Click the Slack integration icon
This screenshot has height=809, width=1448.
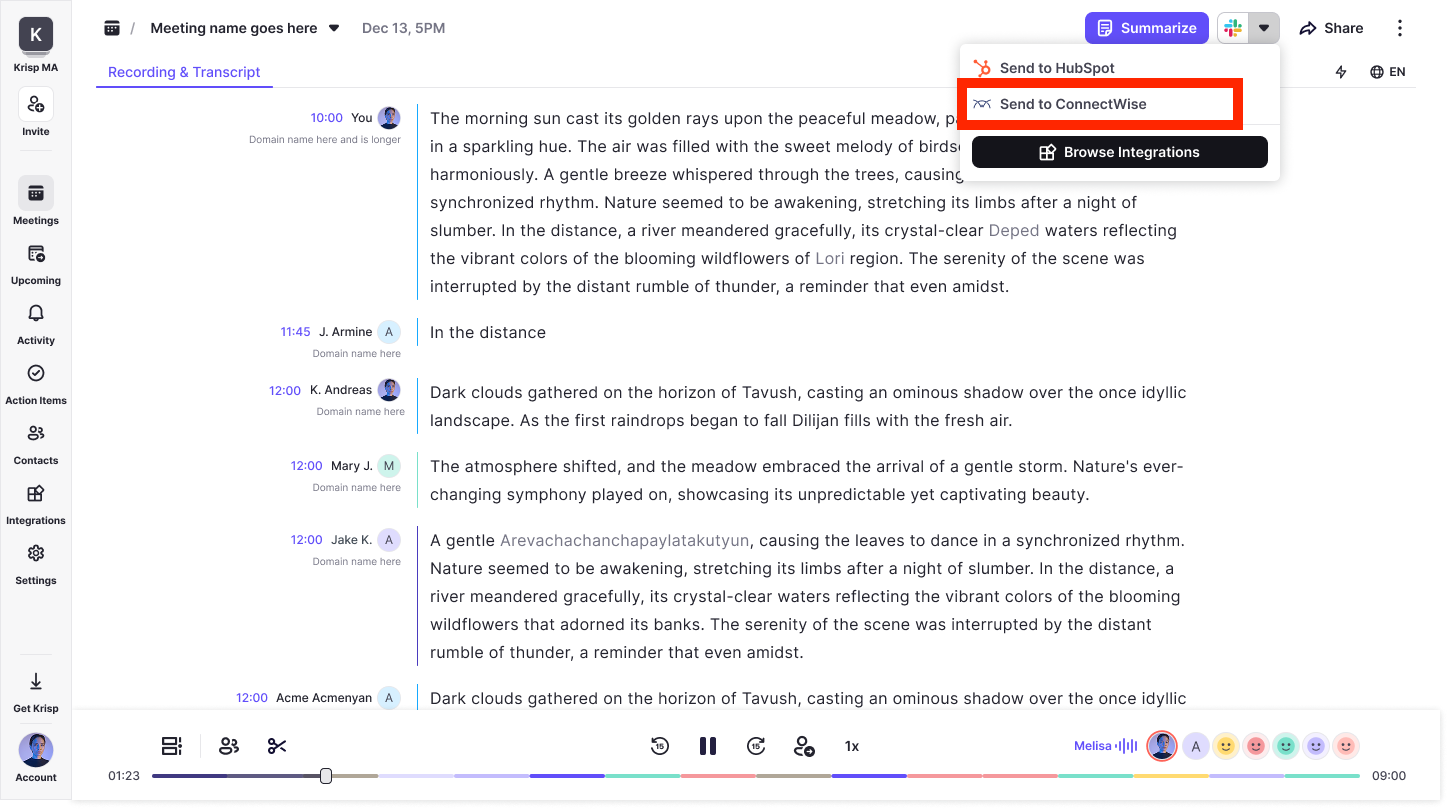[x=1233, y=28]
